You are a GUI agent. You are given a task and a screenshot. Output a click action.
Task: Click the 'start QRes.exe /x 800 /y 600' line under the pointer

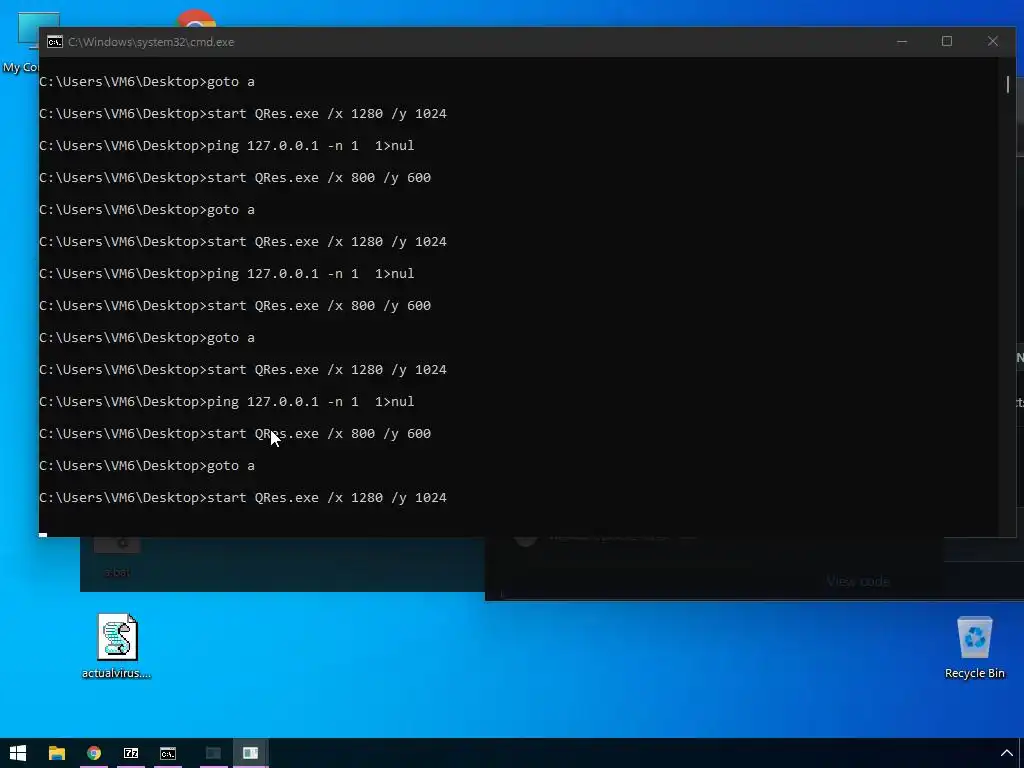click(x=235, y=434)
